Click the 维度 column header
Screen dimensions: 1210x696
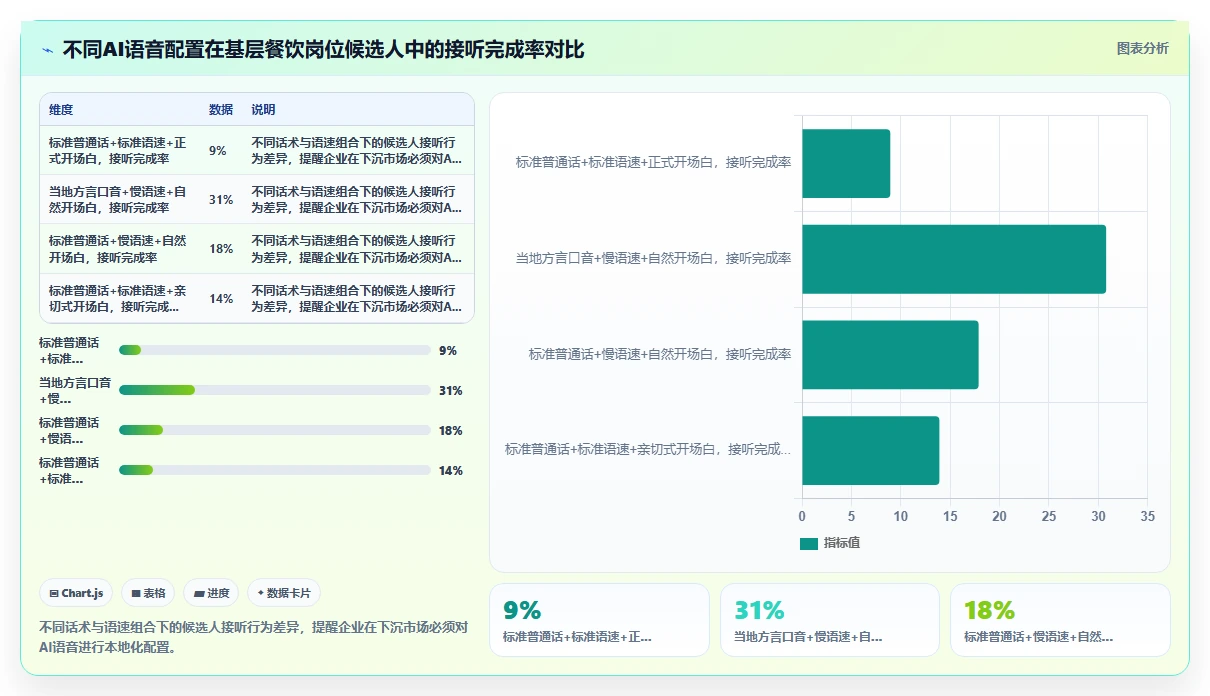(61, 110)
